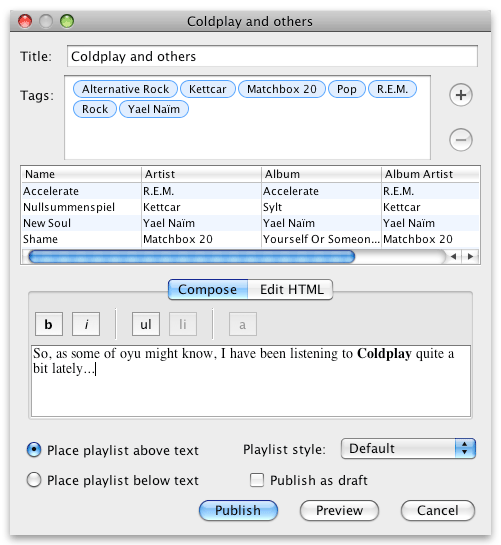501x545 pixels.
Task: Click the Yourself Or Someon... album cell
Action: [321, 239]
